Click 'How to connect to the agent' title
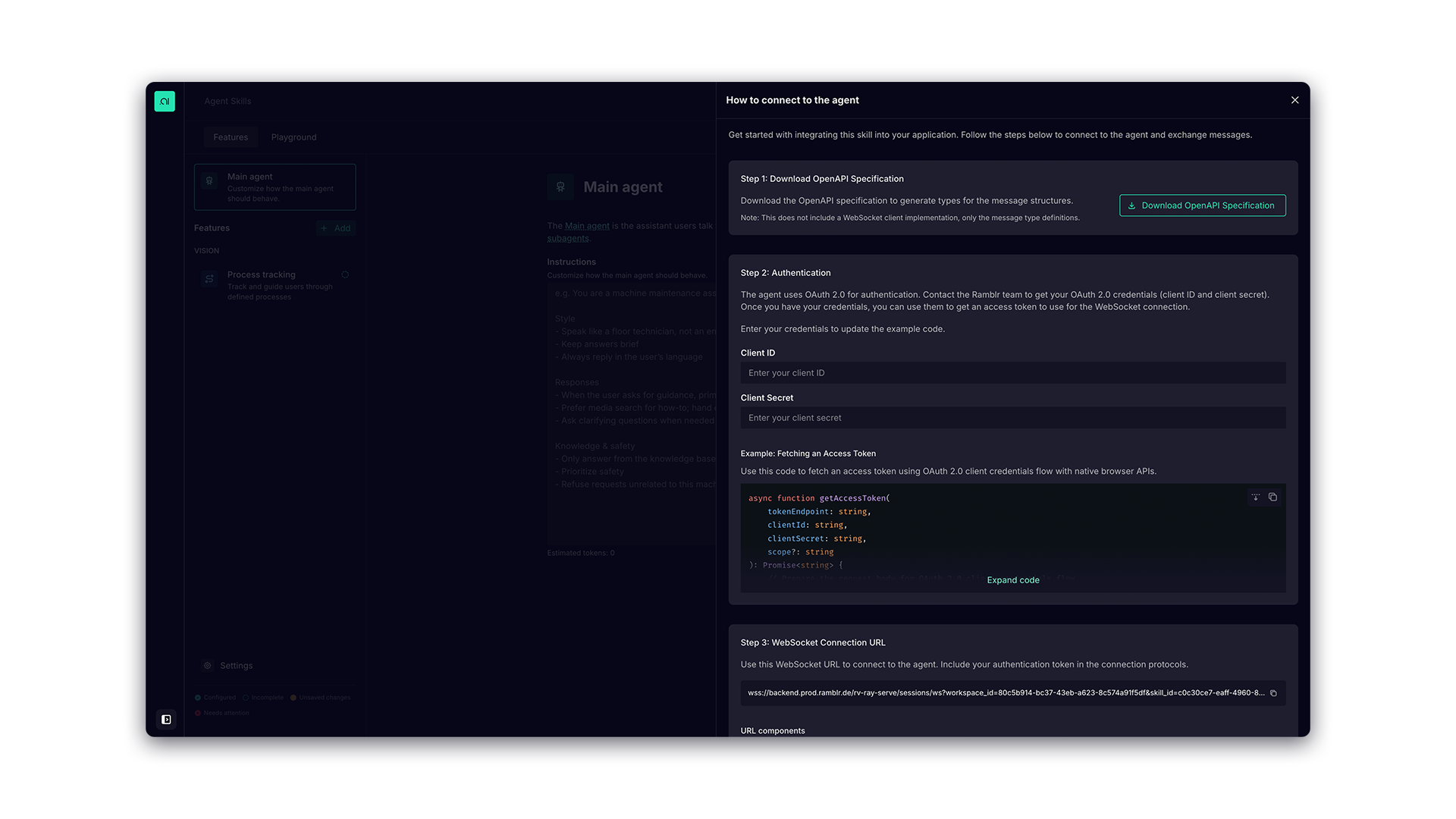Screen dimensions: 1456x819 tap(792, 100)
